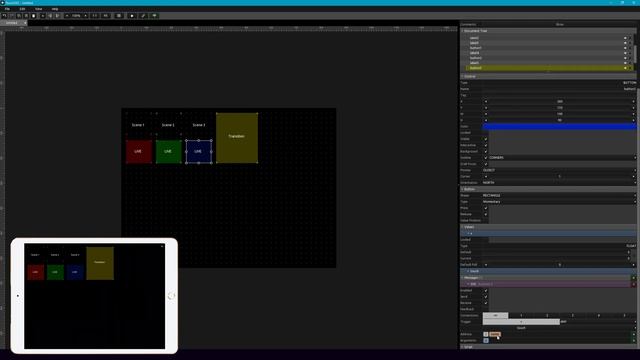Open the Pointer dropdown
This screenshot has height=360, width=640.
tap(559, 170)
